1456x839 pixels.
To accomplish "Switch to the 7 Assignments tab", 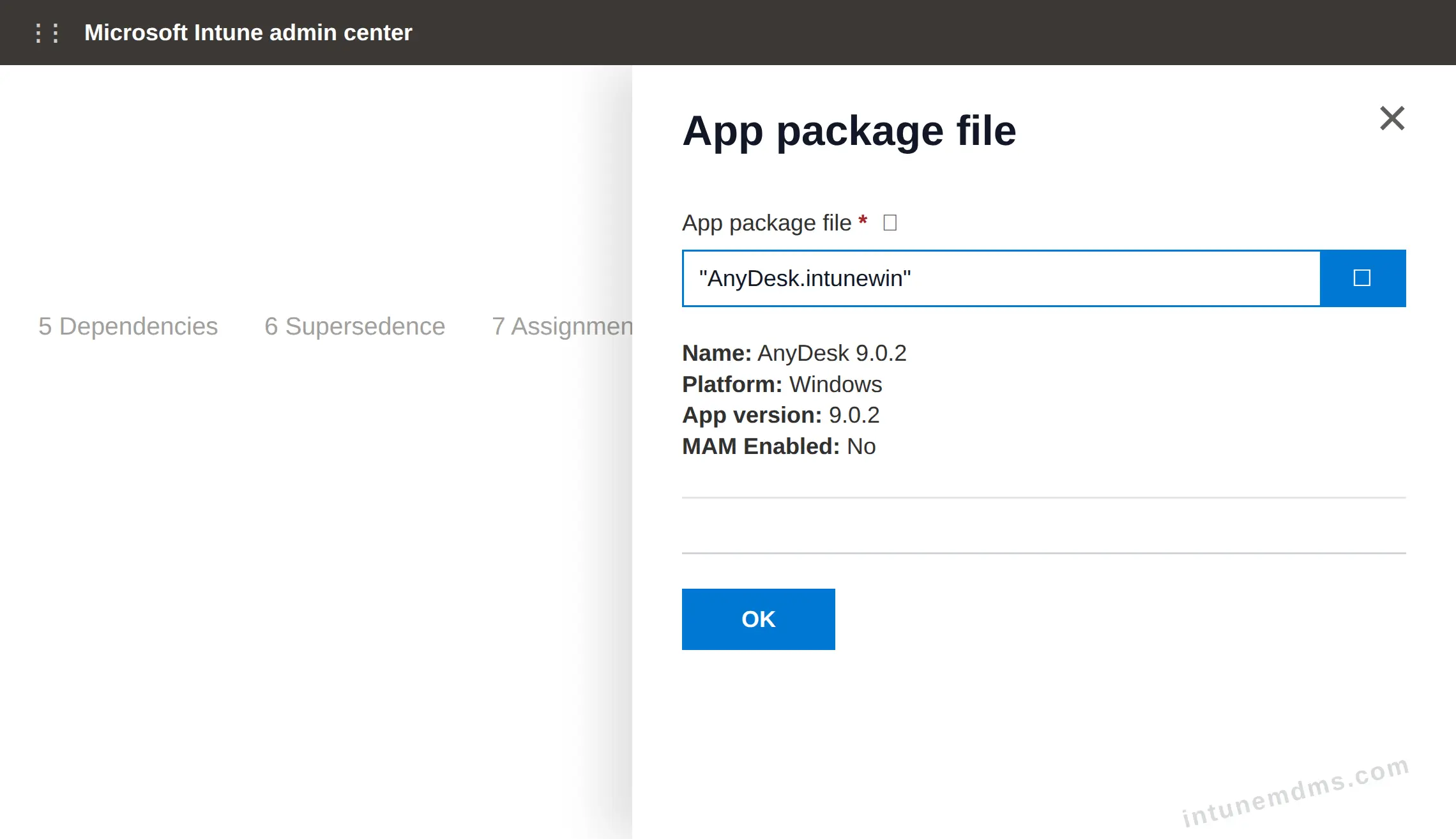I will [562, 326].
